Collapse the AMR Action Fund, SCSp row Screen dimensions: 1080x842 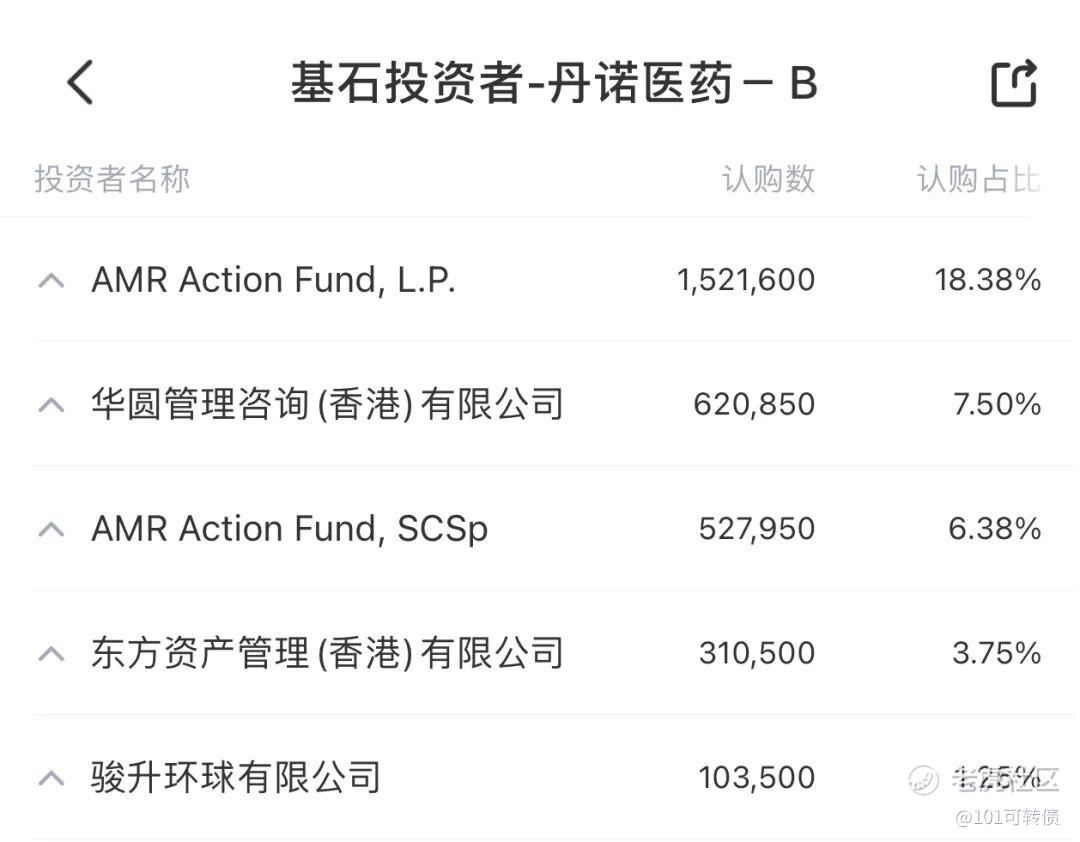(x=51, y=530)
